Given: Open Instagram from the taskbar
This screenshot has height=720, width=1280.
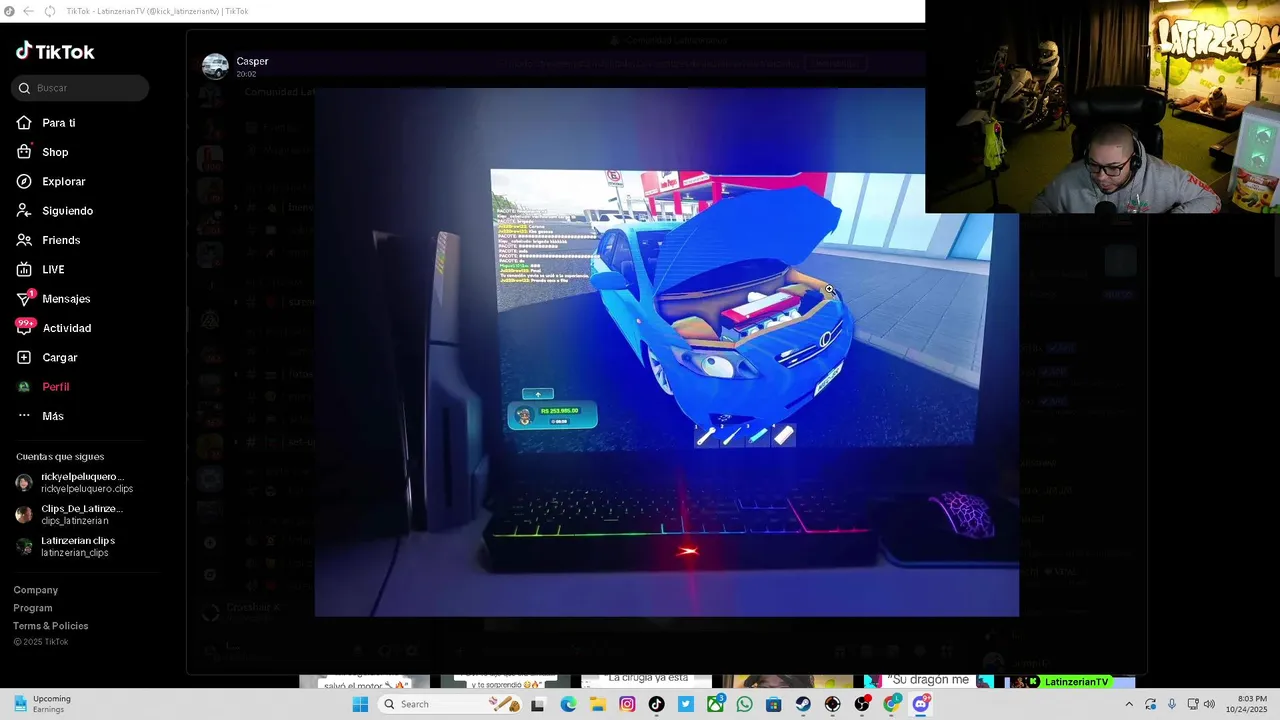Looking at the screenshot, I should coord(627,704).
